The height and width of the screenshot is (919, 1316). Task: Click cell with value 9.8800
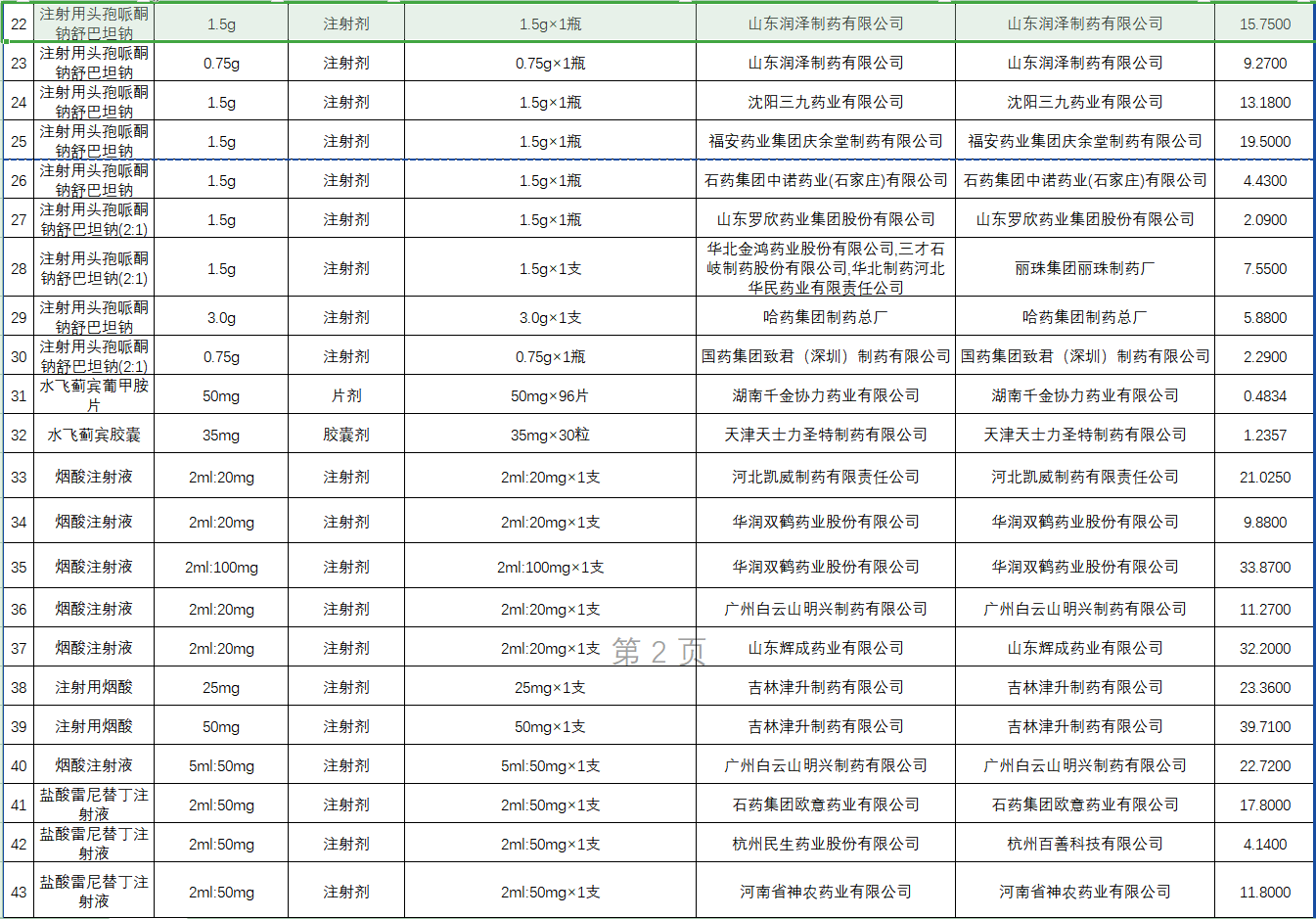pos(1264,522)
